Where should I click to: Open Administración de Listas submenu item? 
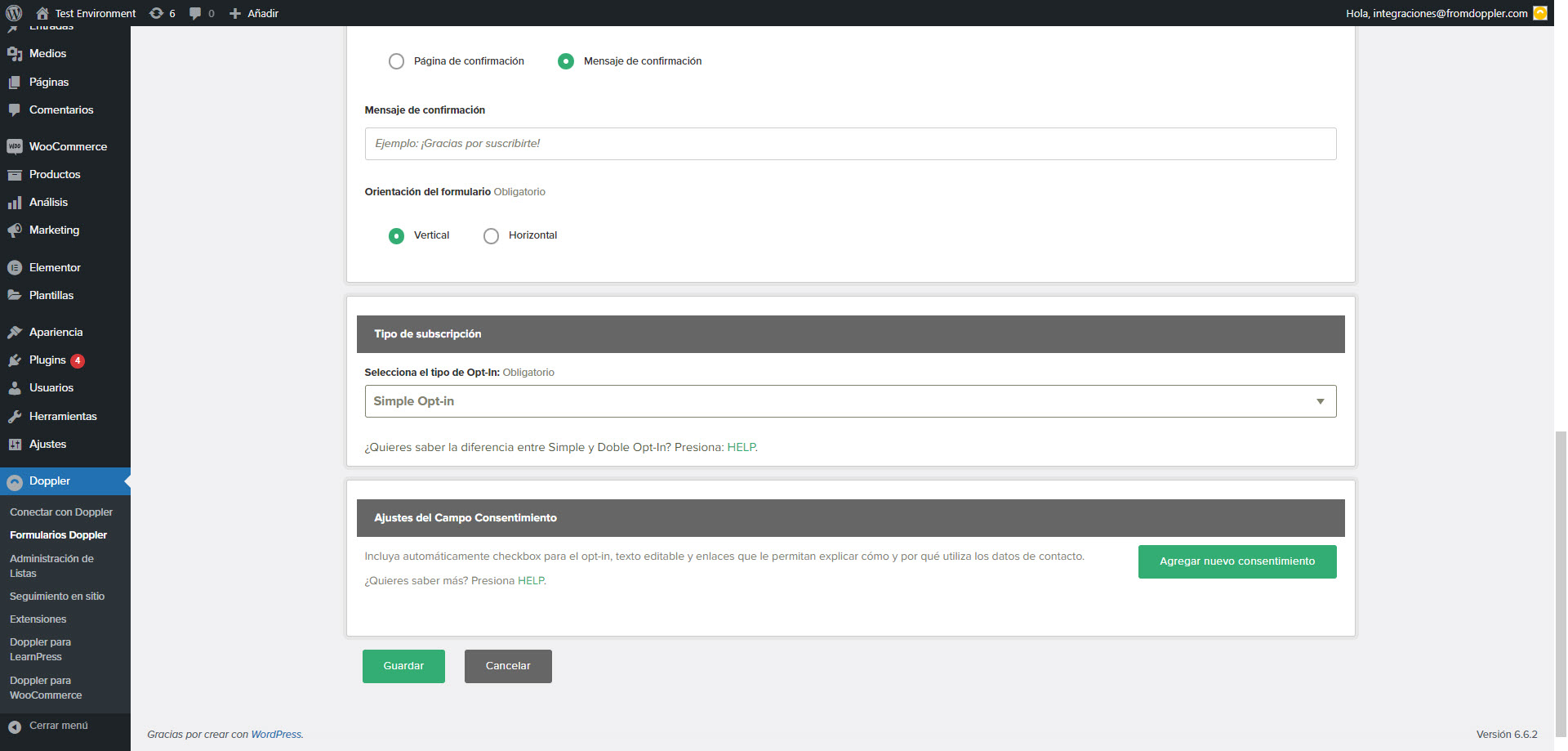pyautogui.click(x=51, y=565)
